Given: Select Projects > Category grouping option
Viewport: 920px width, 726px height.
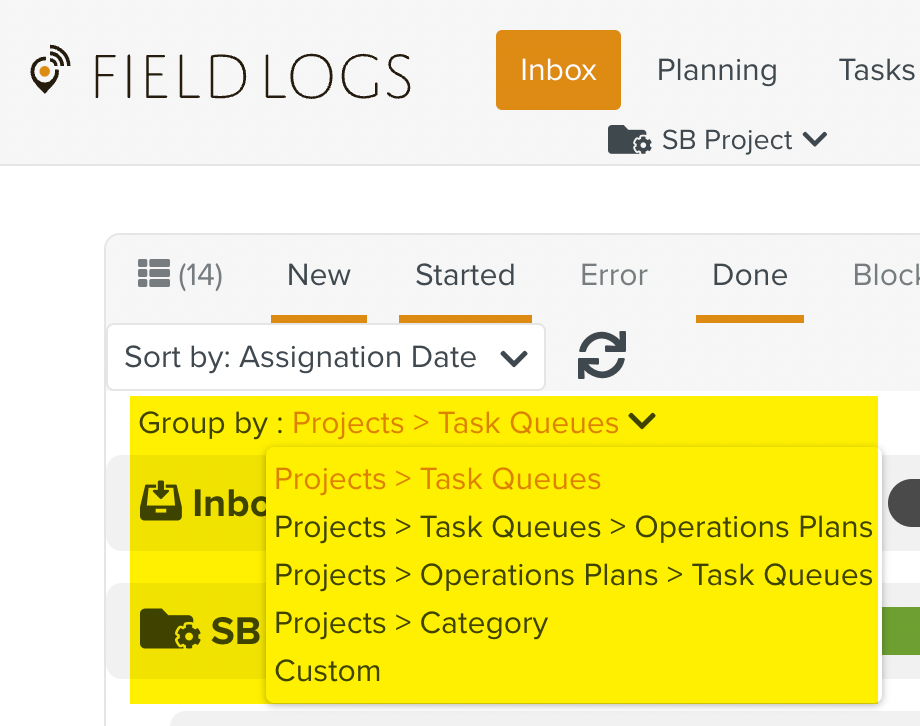Looking at the screenshot, I should (411, 623).
